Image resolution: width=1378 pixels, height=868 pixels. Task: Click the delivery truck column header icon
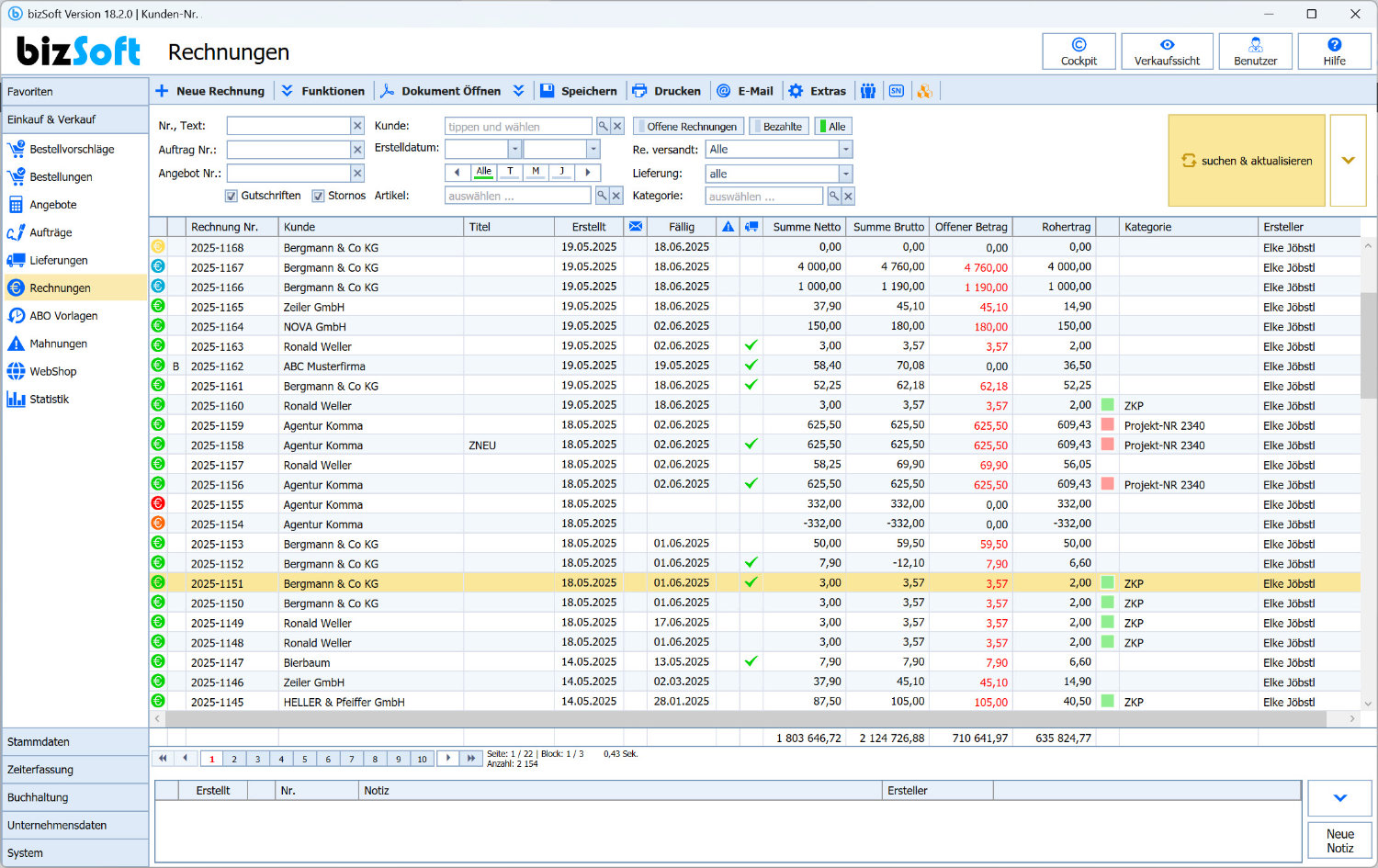[751, 226]
